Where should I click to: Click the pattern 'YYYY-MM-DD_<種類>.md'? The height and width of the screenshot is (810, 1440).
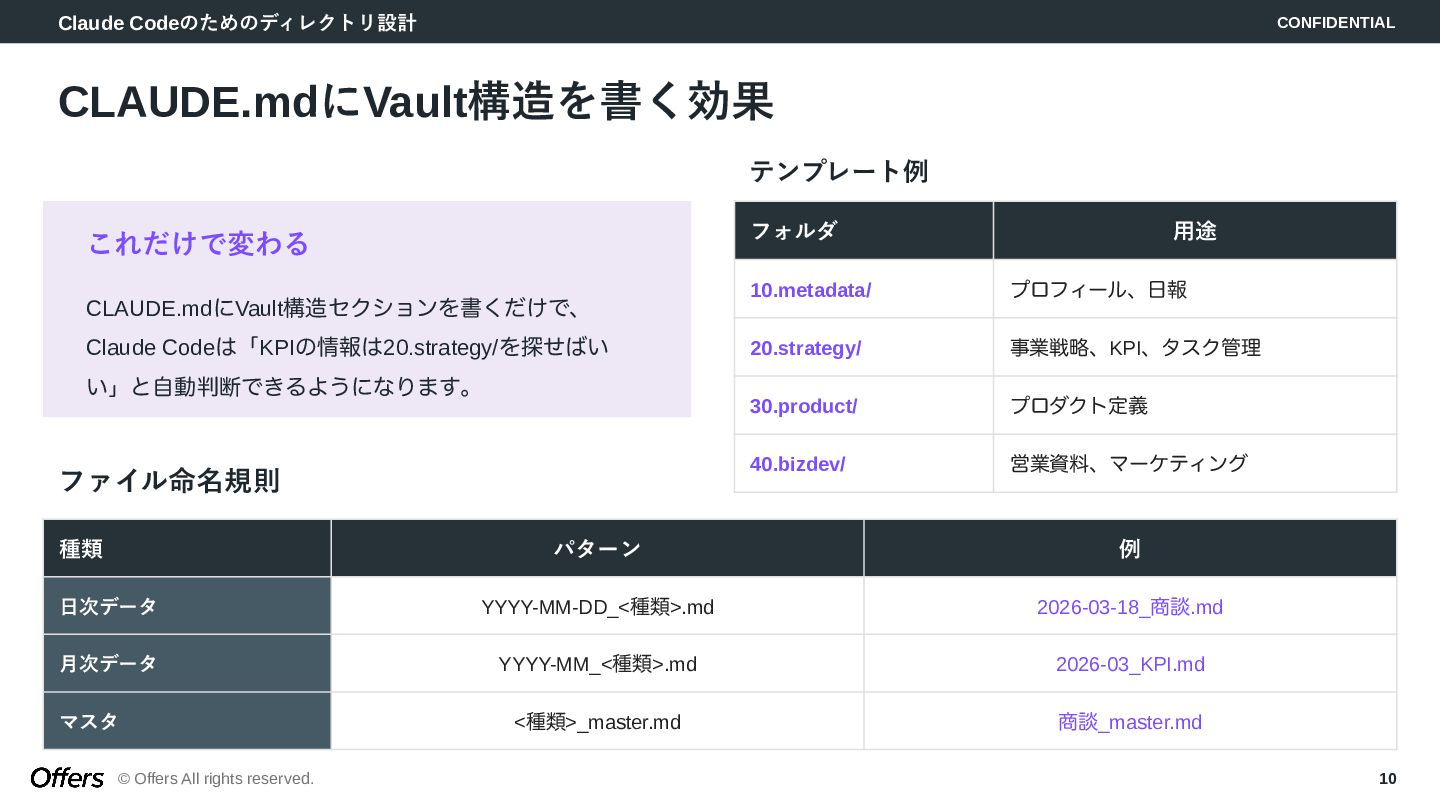[x=597, y=607]
